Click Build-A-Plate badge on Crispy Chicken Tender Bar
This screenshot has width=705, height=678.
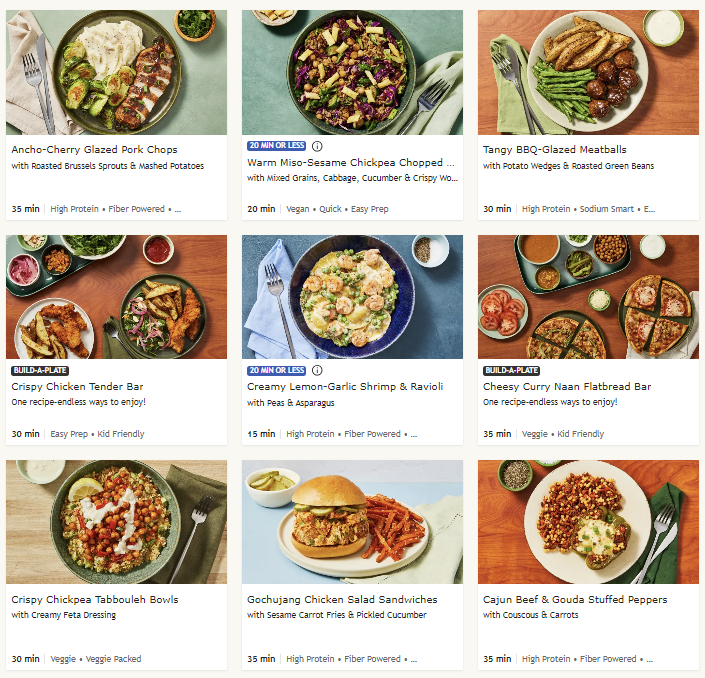click(38, 371)
